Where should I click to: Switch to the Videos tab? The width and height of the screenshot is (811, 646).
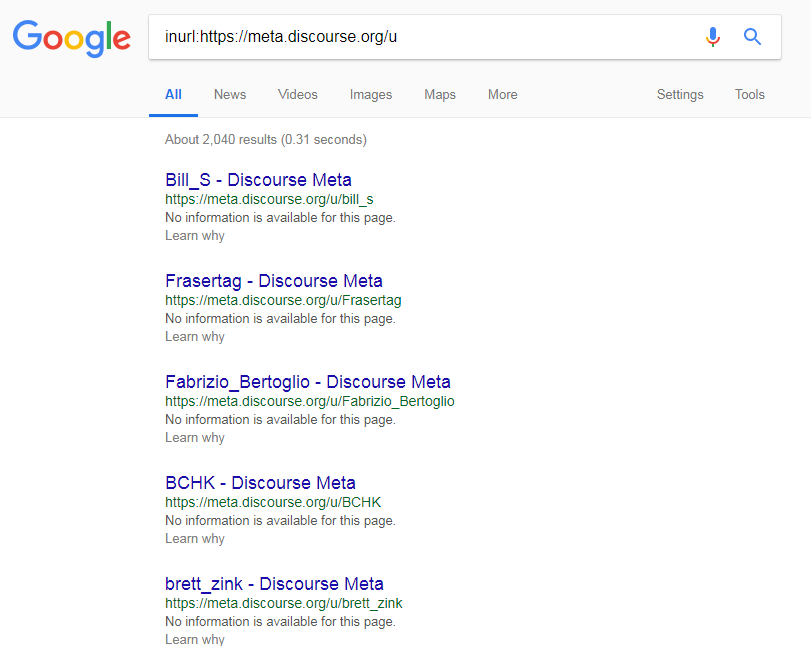297,95
